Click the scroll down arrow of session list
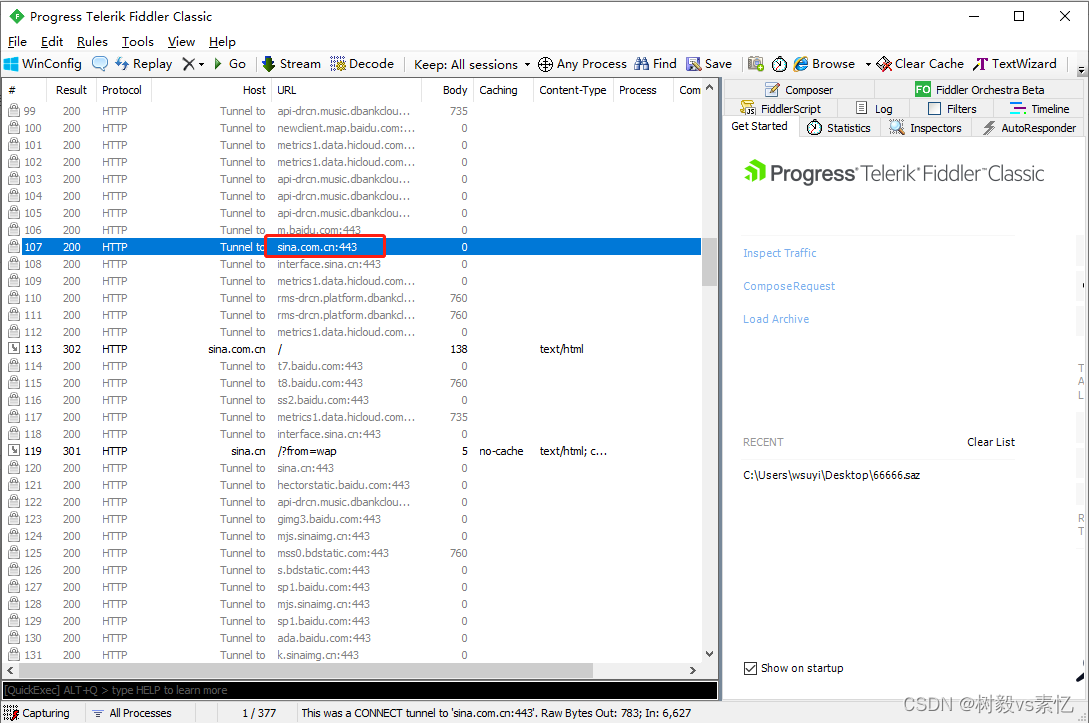1089x723 pixels. click(x=709, y=654)
